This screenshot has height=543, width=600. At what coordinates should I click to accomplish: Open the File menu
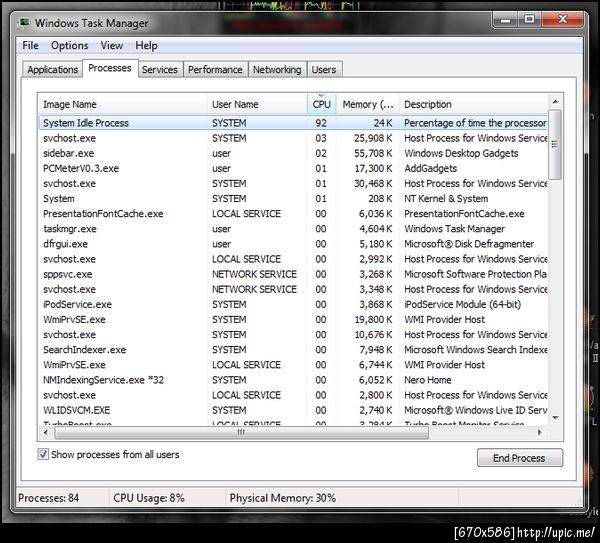click(30, 46)
